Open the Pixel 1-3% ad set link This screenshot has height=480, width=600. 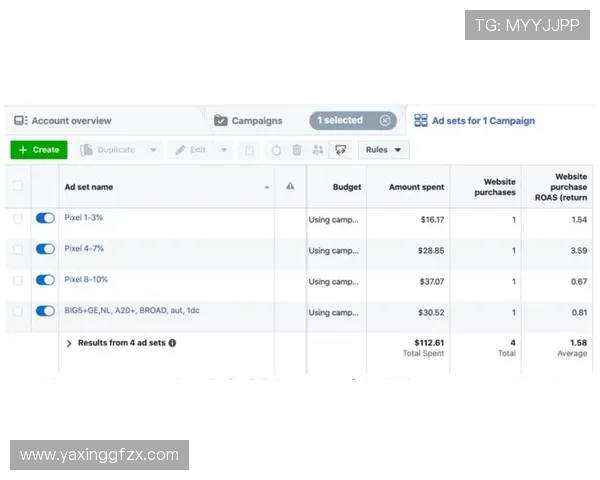(x=83, y=217)
